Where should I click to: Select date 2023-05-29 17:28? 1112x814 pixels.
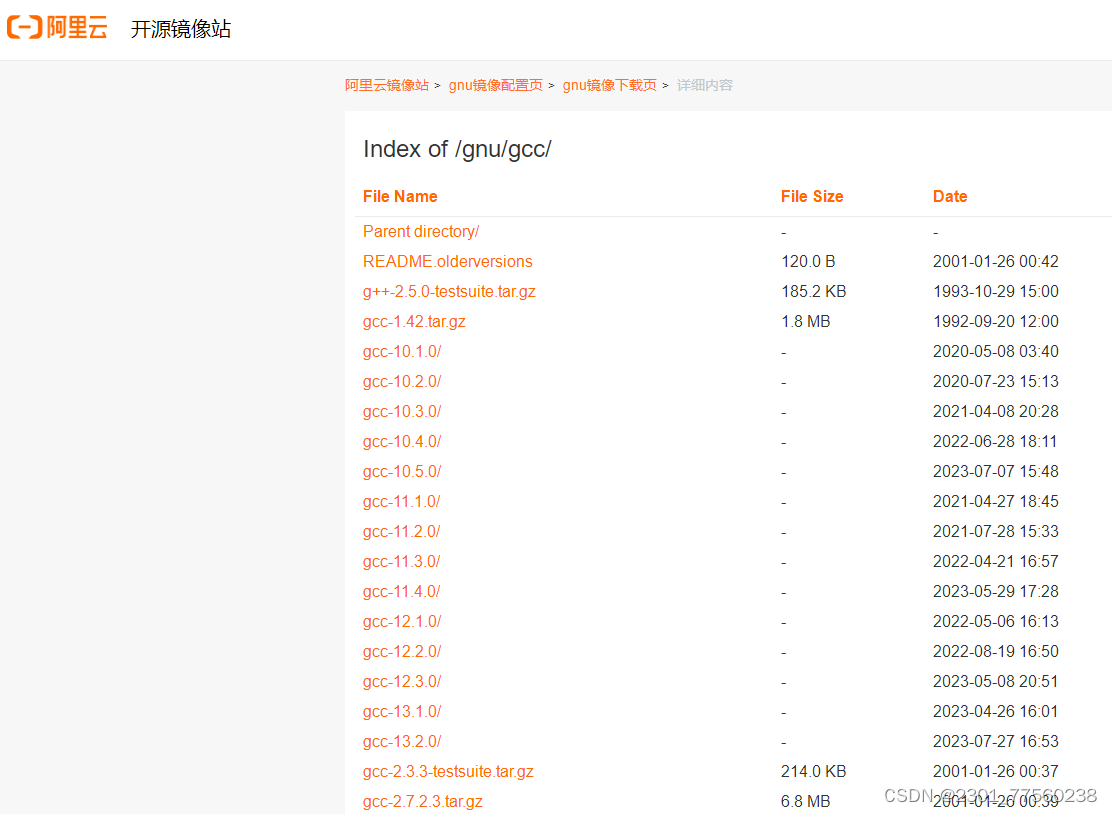coord(996,591)
